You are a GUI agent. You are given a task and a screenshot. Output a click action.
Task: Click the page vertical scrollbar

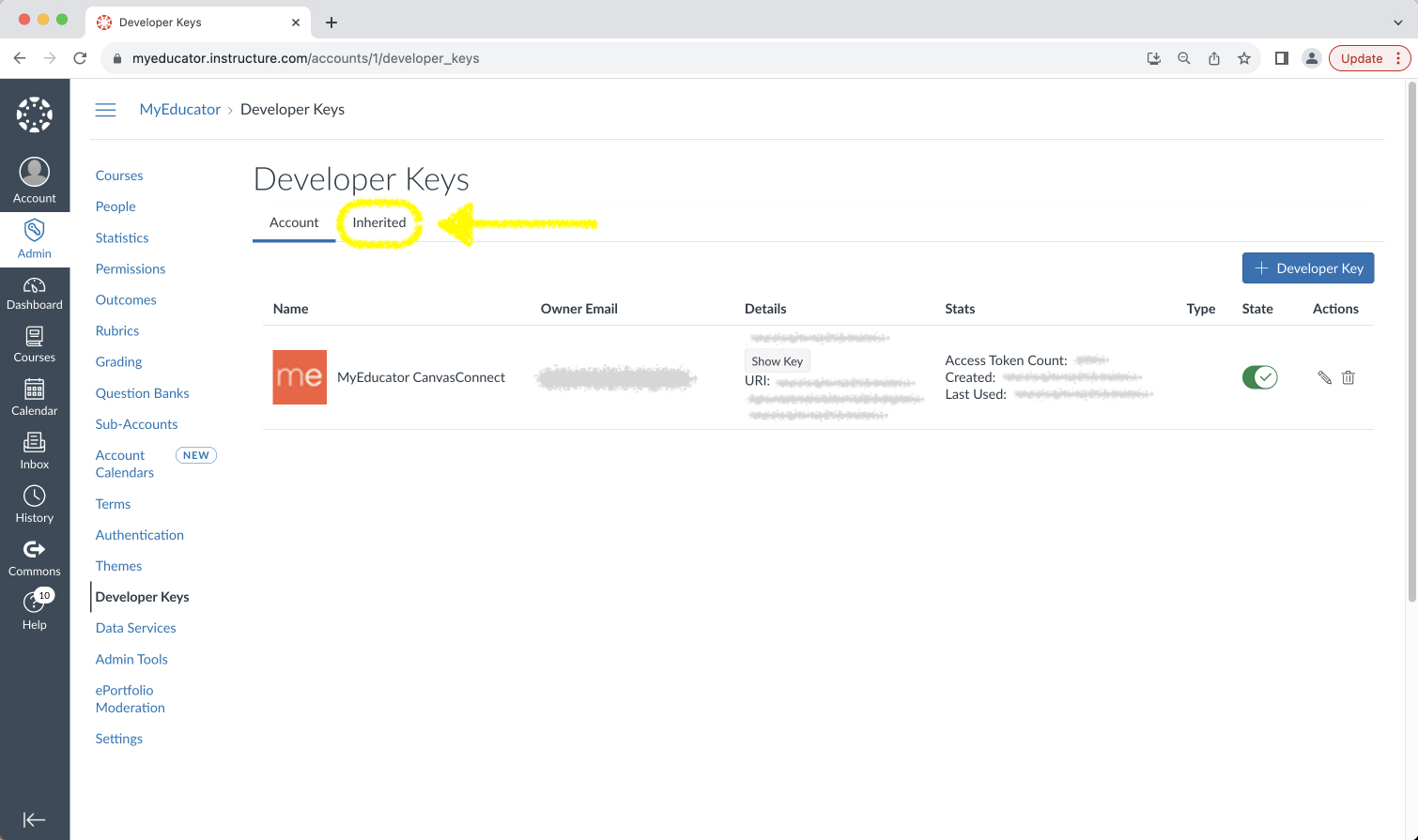(x=1411, y=342)
